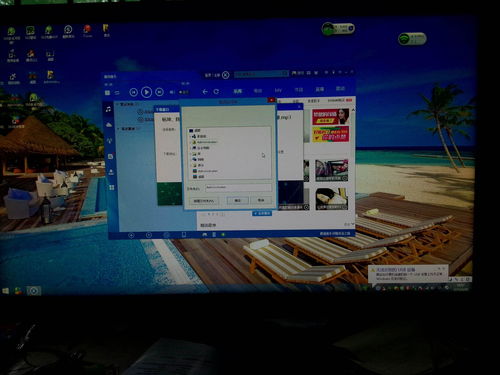Start playback with the round play button
This screenshot has width=500, height=375.
tap(146, 92)
